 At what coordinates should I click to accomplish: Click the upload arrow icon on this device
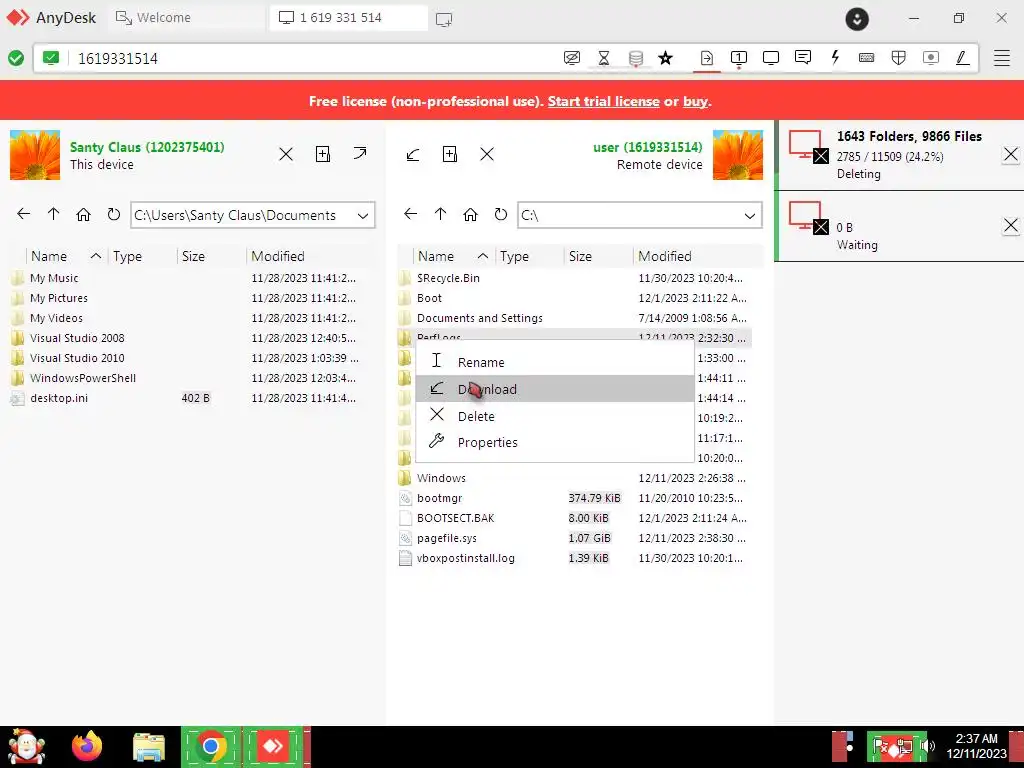click(360, 153)
